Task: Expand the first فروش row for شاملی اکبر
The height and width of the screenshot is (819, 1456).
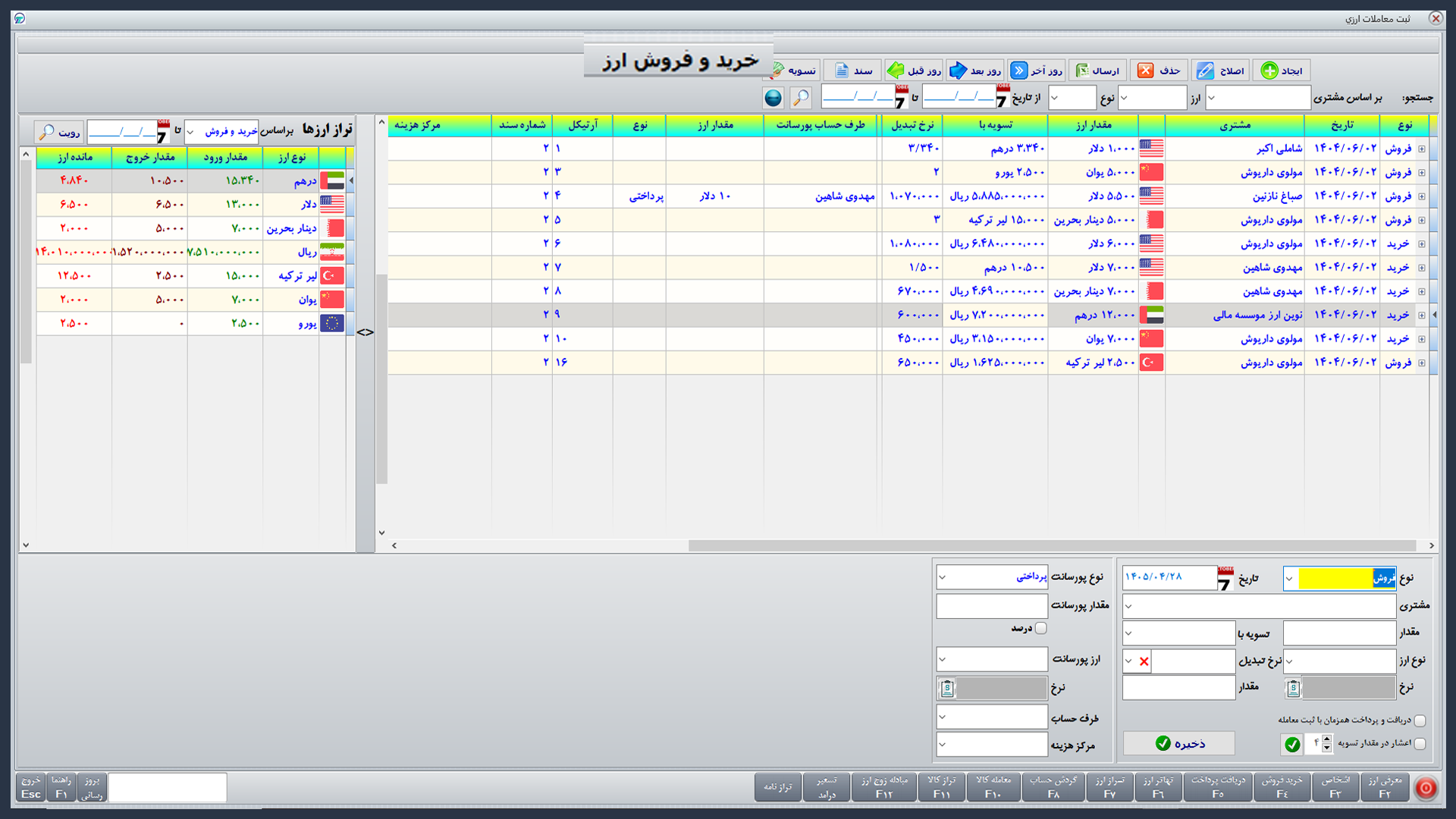Action: pos(1422,149)
